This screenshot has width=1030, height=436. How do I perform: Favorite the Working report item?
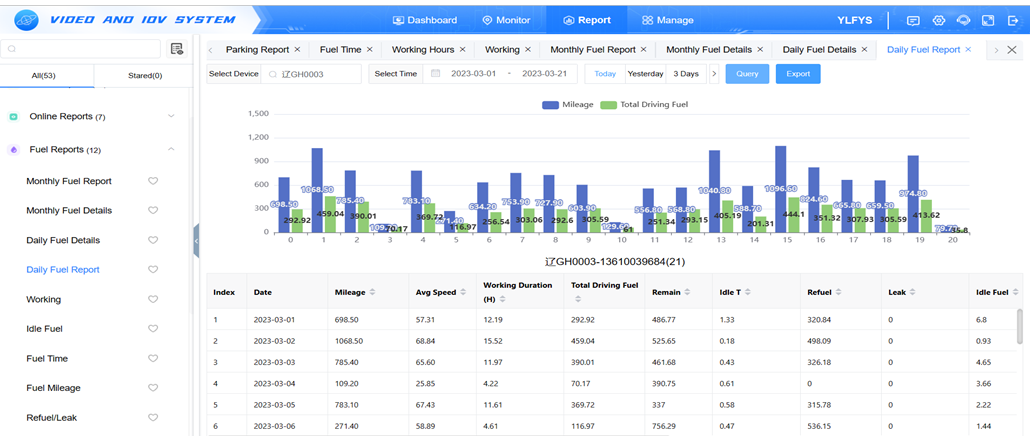[x=153, y=299]
